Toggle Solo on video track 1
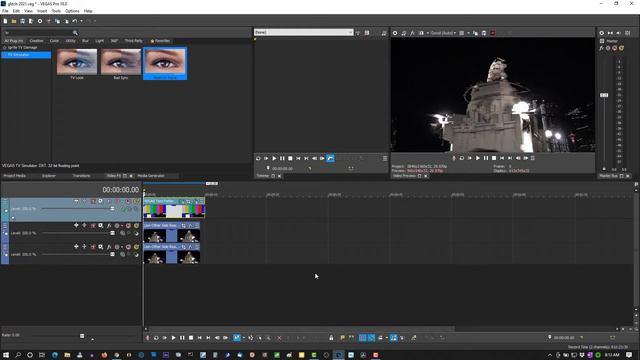 136,201
